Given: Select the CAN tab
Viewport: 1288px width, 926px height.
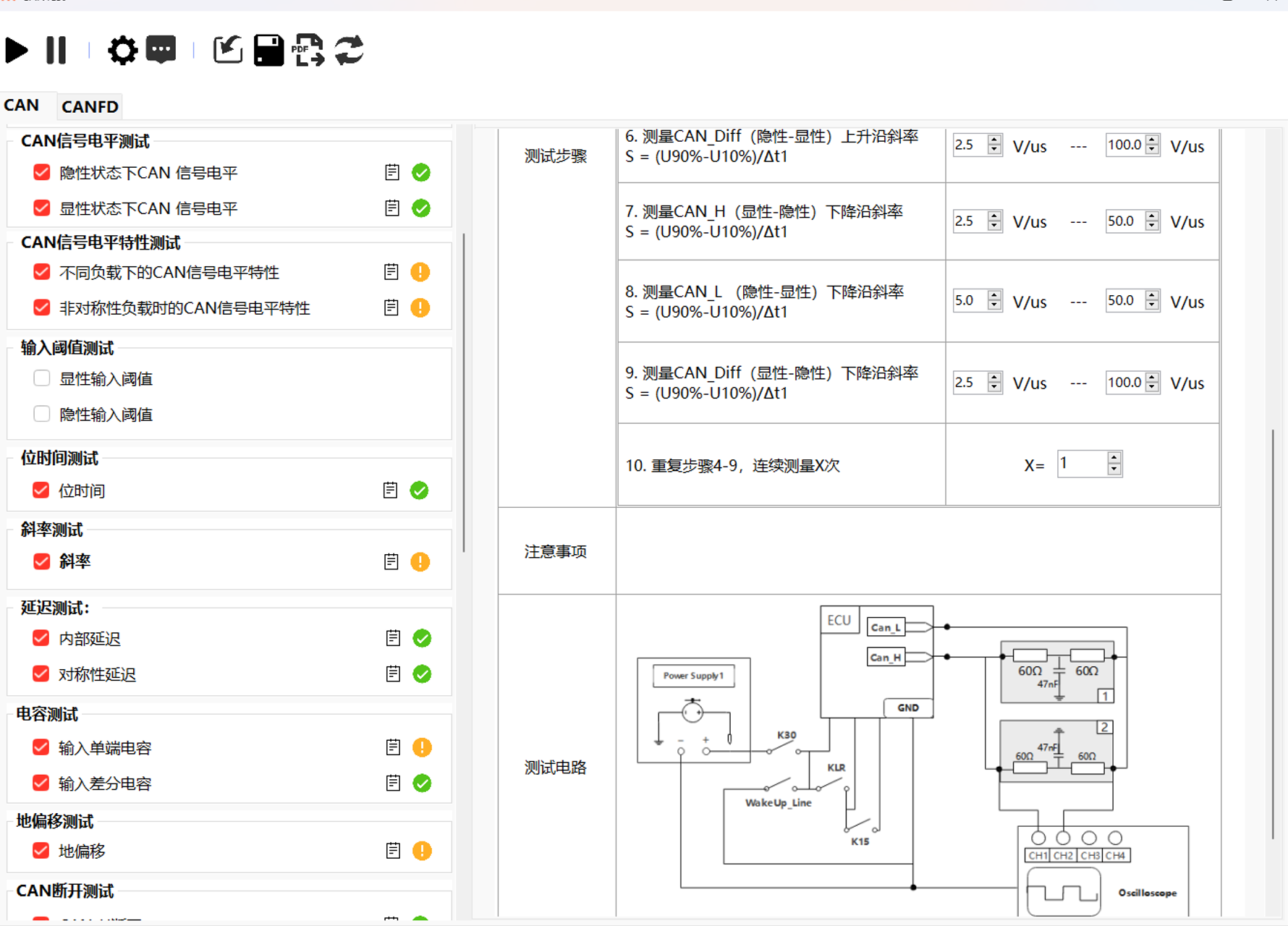Looking at the screenshot, I should (22, 106).
